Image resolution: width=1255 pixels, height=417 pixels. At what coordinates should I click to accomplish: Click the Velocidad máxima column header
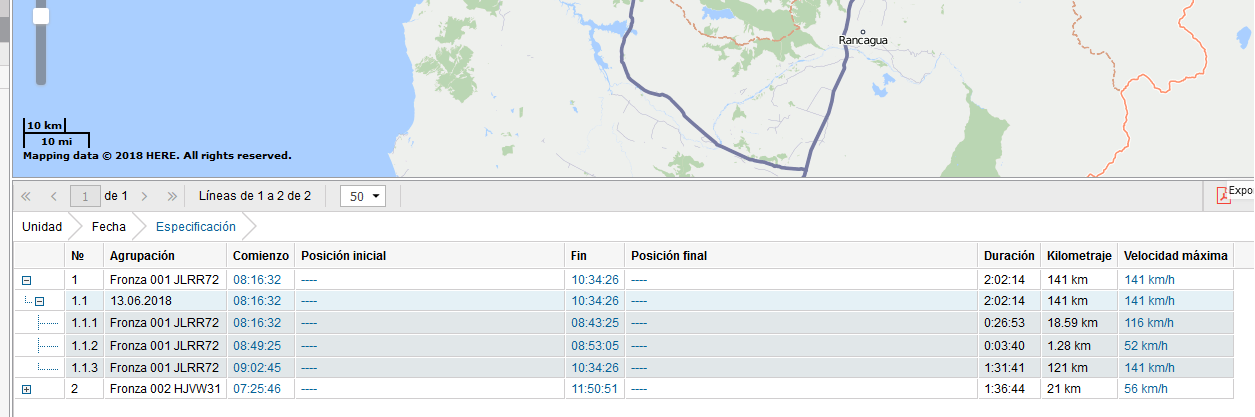(x=1175, y=256)
